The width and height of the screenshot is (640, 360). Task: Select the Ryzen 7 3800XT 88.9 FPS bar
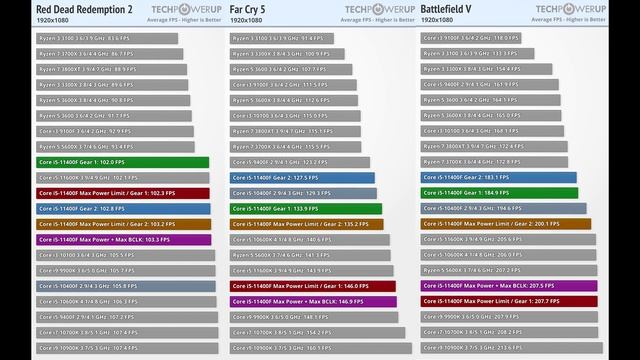(x=111, y=69)
